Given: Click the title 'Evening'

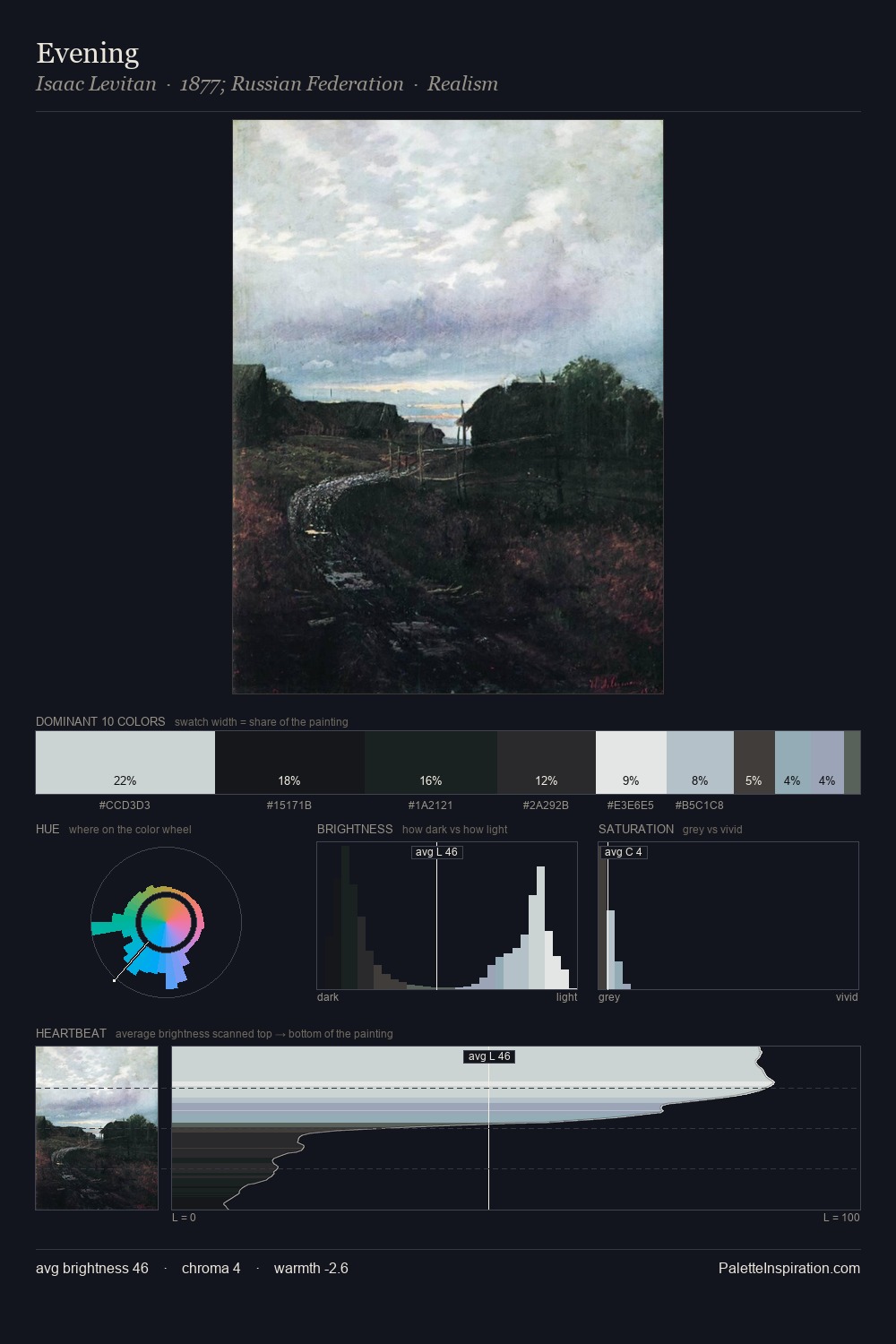Looking at the screenshot, I should coord(88,53).
